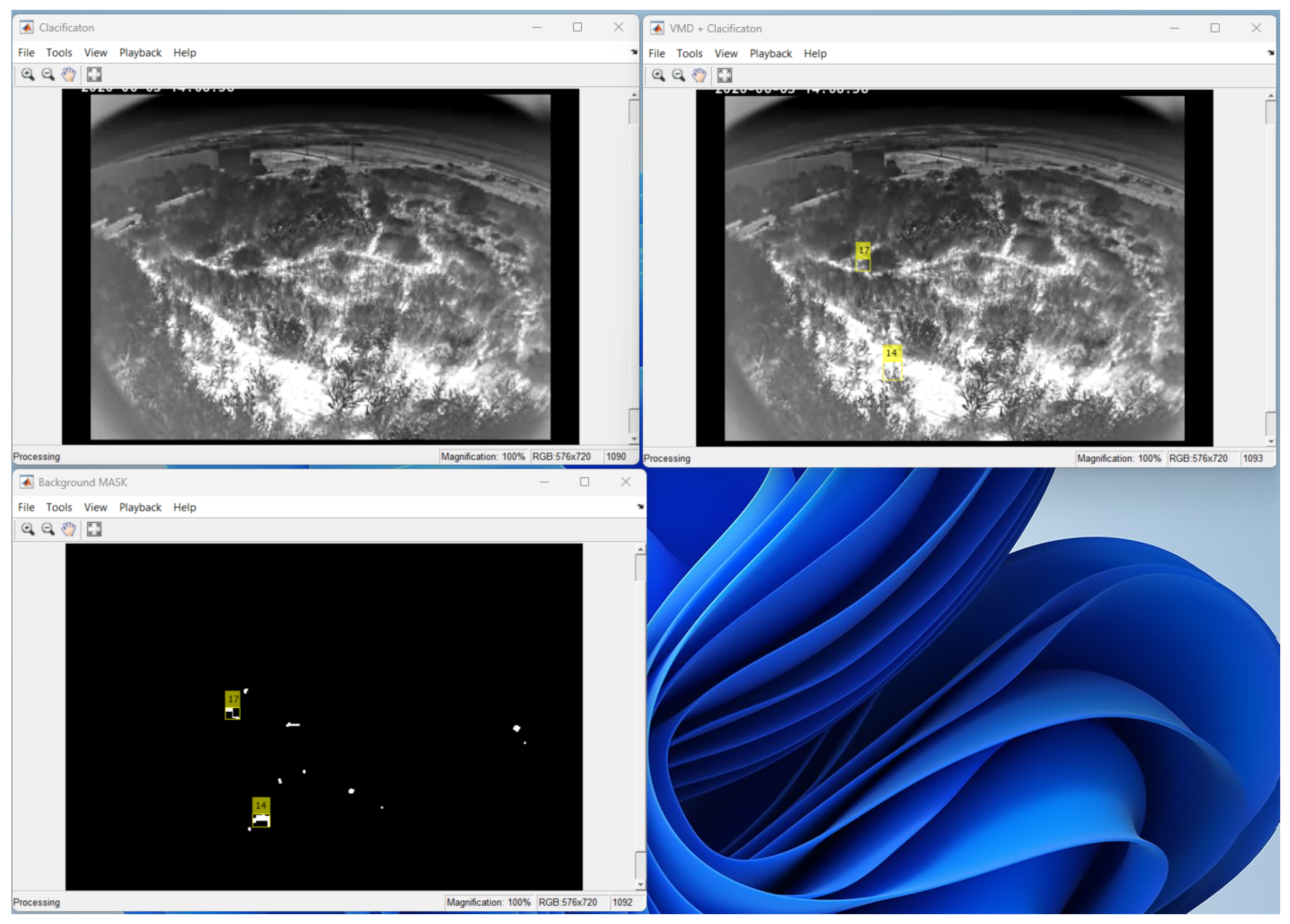1290x924 pixels.
Task: Expand dock arrow in Background MASK menu bar
Action: tap(640, 507)
